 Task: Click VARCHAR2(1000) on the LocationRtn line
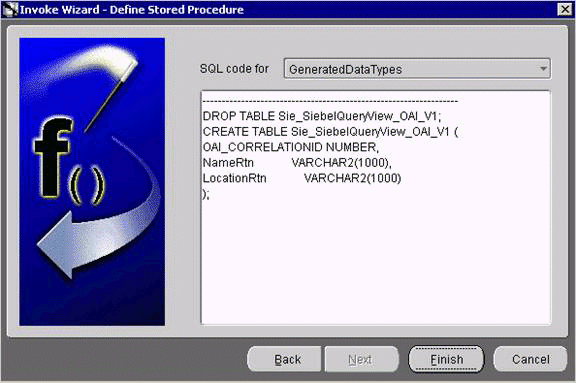[x=352, y=178]
